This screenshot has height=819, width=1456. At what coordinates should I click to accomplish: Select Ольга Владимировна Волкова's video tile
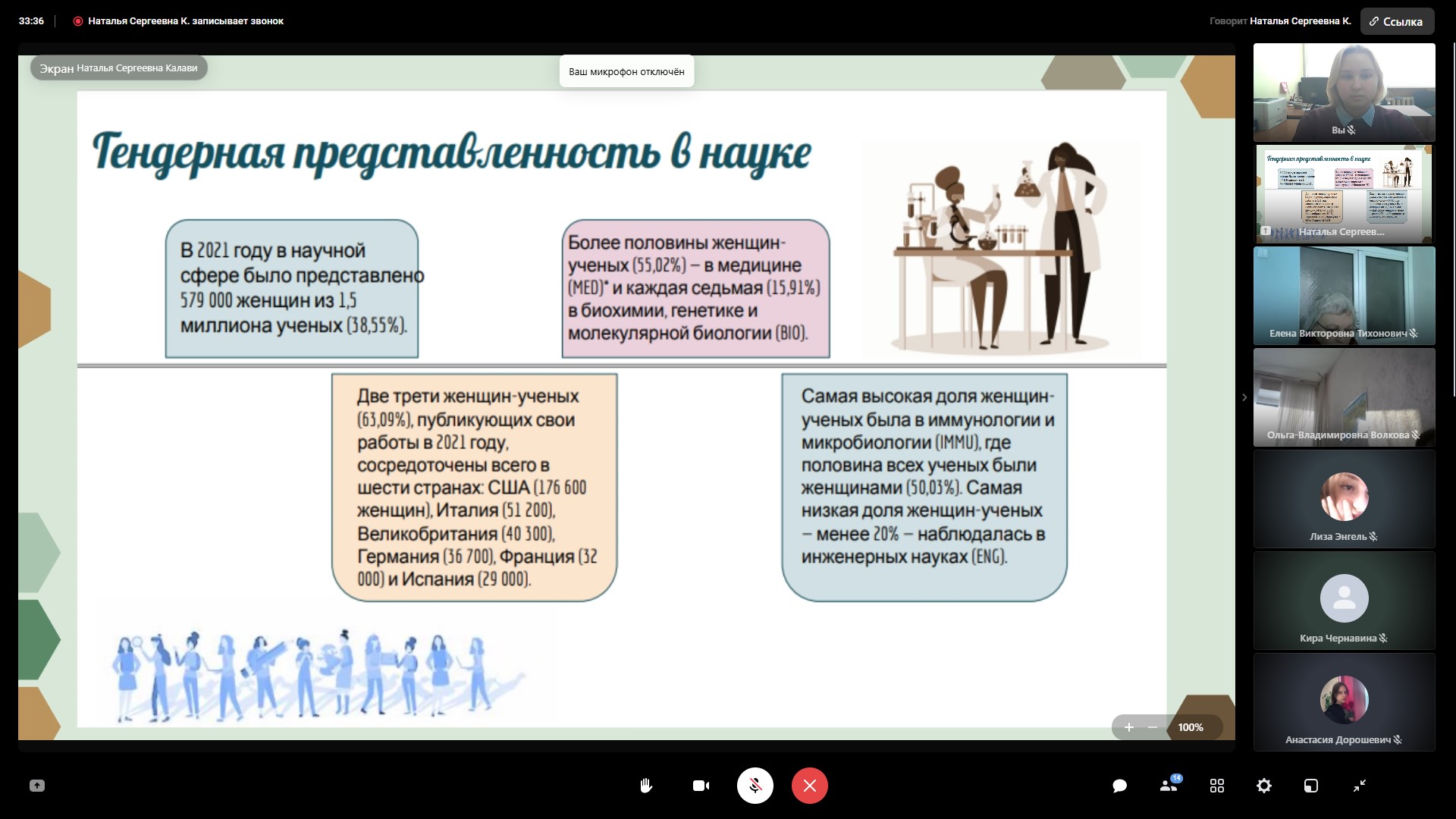[1345, 397]
